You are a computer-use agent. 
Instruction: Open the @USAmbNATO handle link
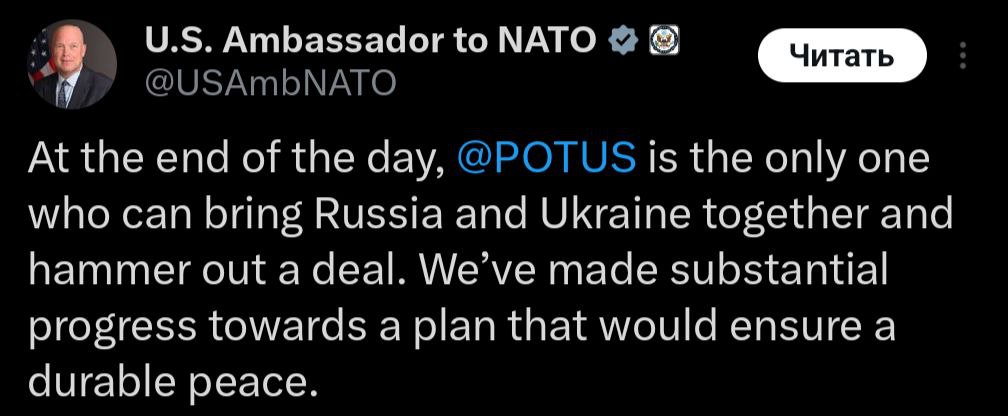270,83
